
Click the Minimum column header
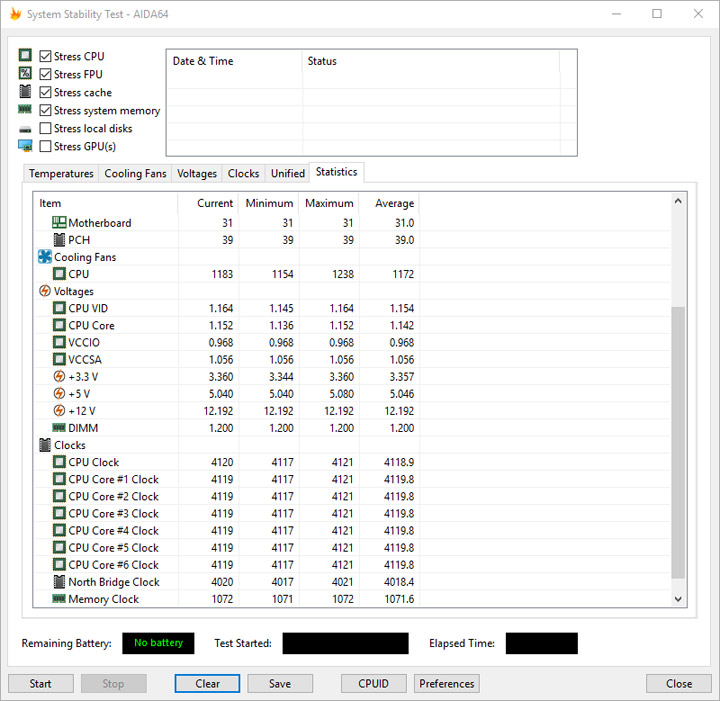click(269, 203)
